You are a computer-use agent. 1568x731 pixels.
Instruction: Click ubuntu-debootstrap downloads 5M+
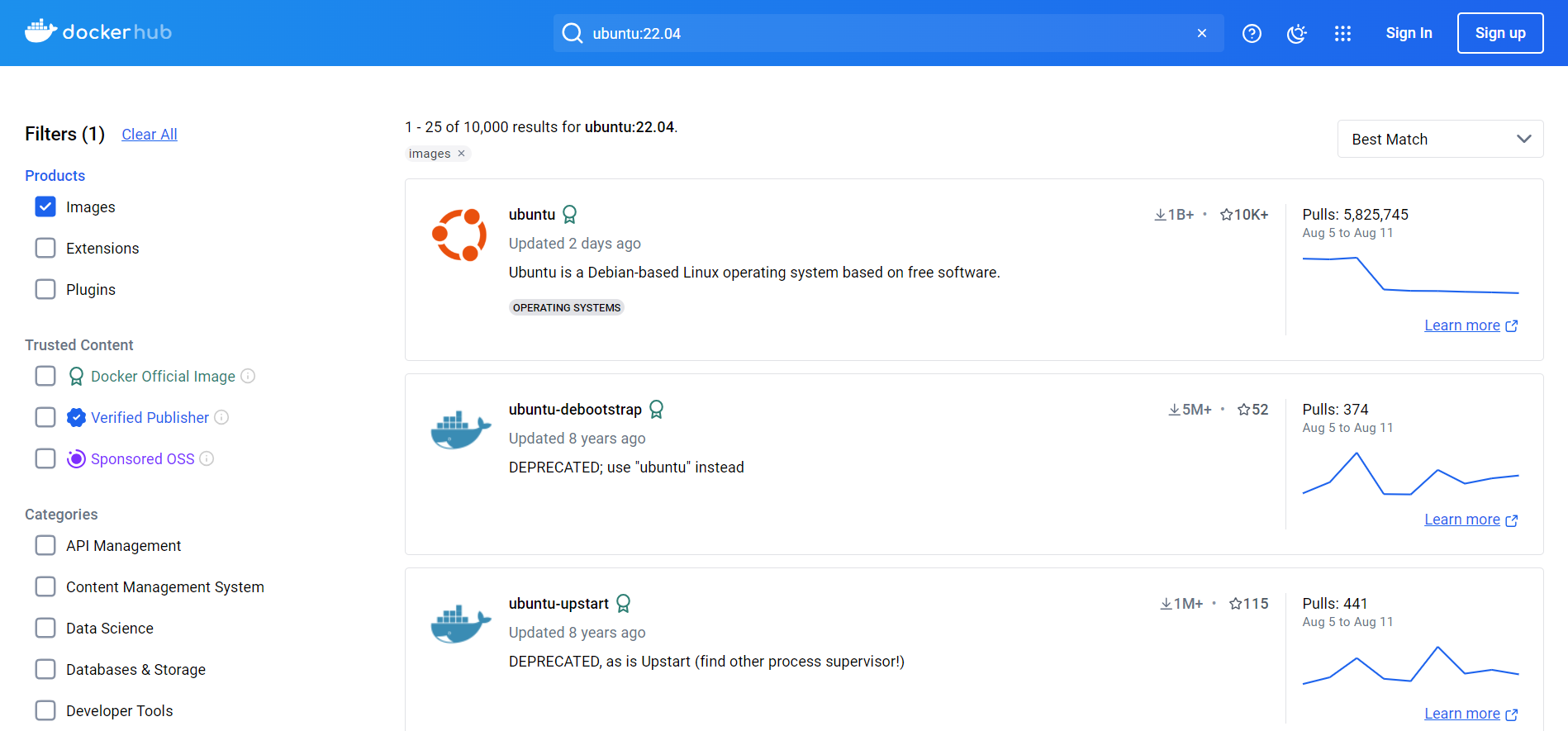(x=1190, y=410)
